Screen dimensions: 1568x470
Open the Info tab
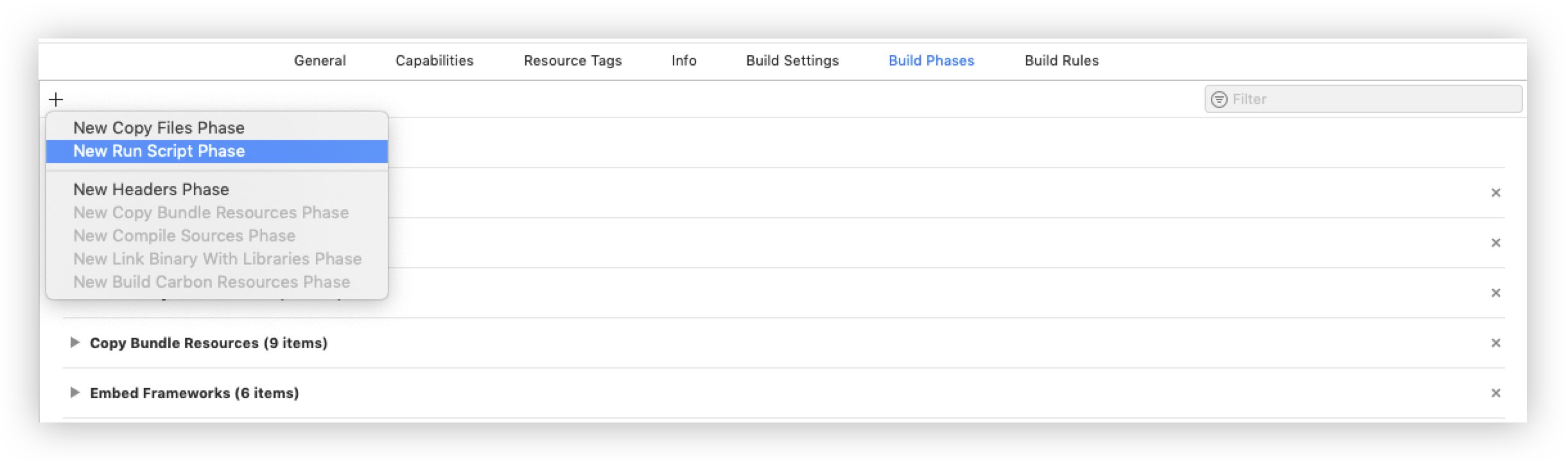pos(684,60)
